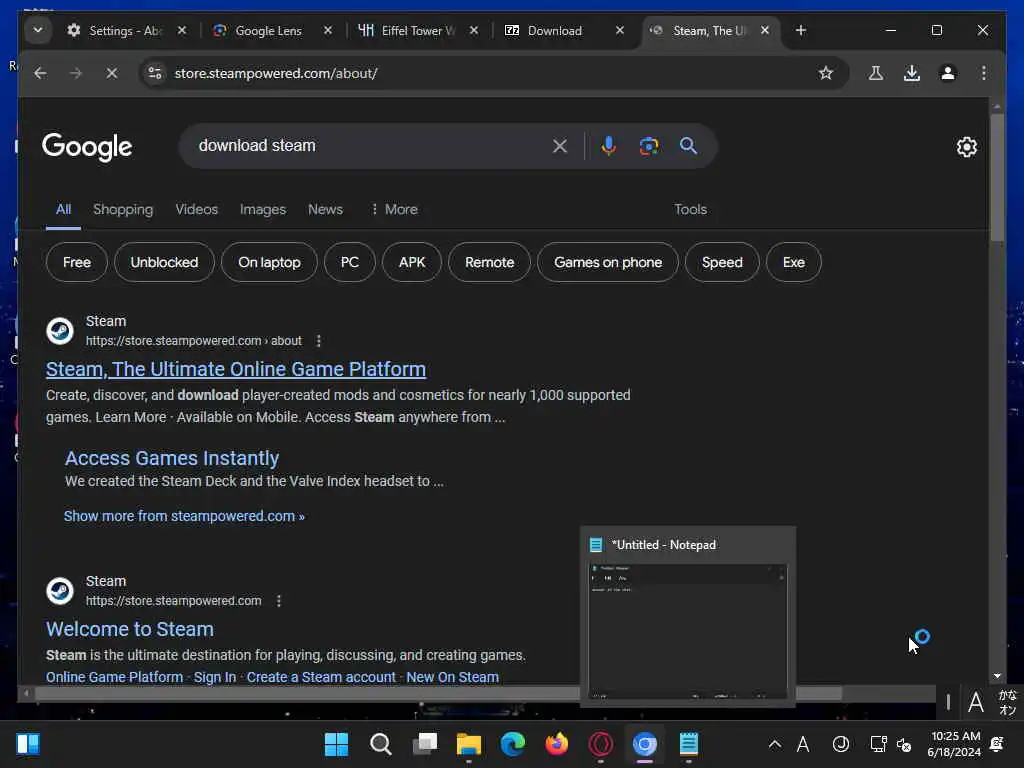Close the Google Lens tab
Image resolution: width=1024 pixels, height=768 pixels.
(328, 30)
